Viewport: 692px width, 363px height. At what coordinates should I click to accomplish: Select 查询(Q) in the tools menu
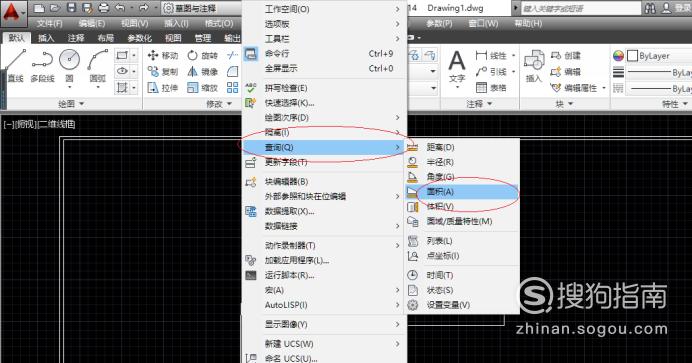[x=324, y=147]
